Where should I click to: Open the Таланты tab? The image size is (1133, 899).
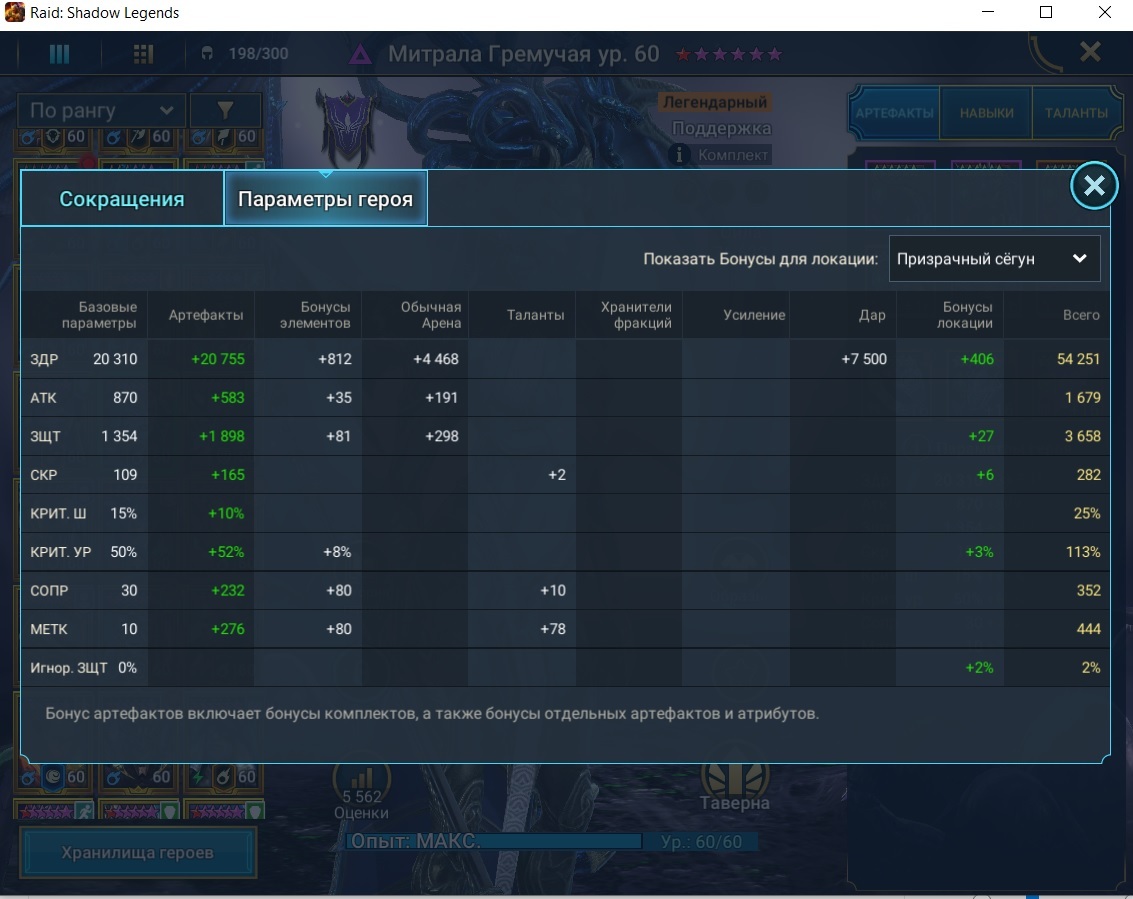[x=1076, y=113]
